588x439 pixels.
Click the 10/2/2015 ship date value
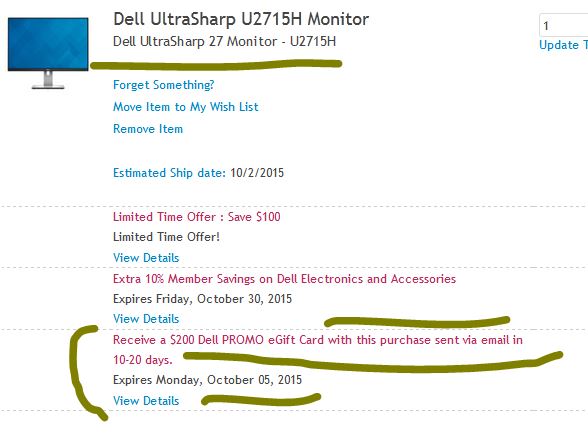tap(257, 173)
